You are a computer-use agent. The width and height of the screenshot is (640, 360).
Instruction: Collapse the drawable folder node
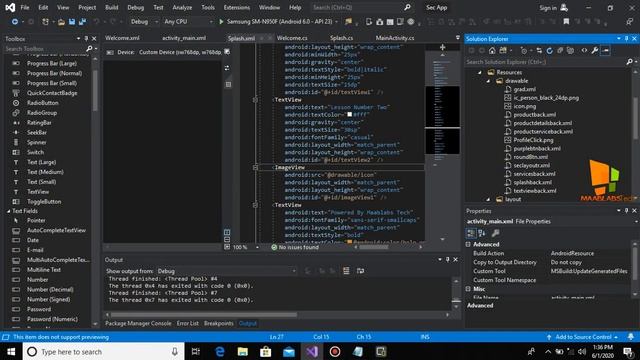(488, 81)
